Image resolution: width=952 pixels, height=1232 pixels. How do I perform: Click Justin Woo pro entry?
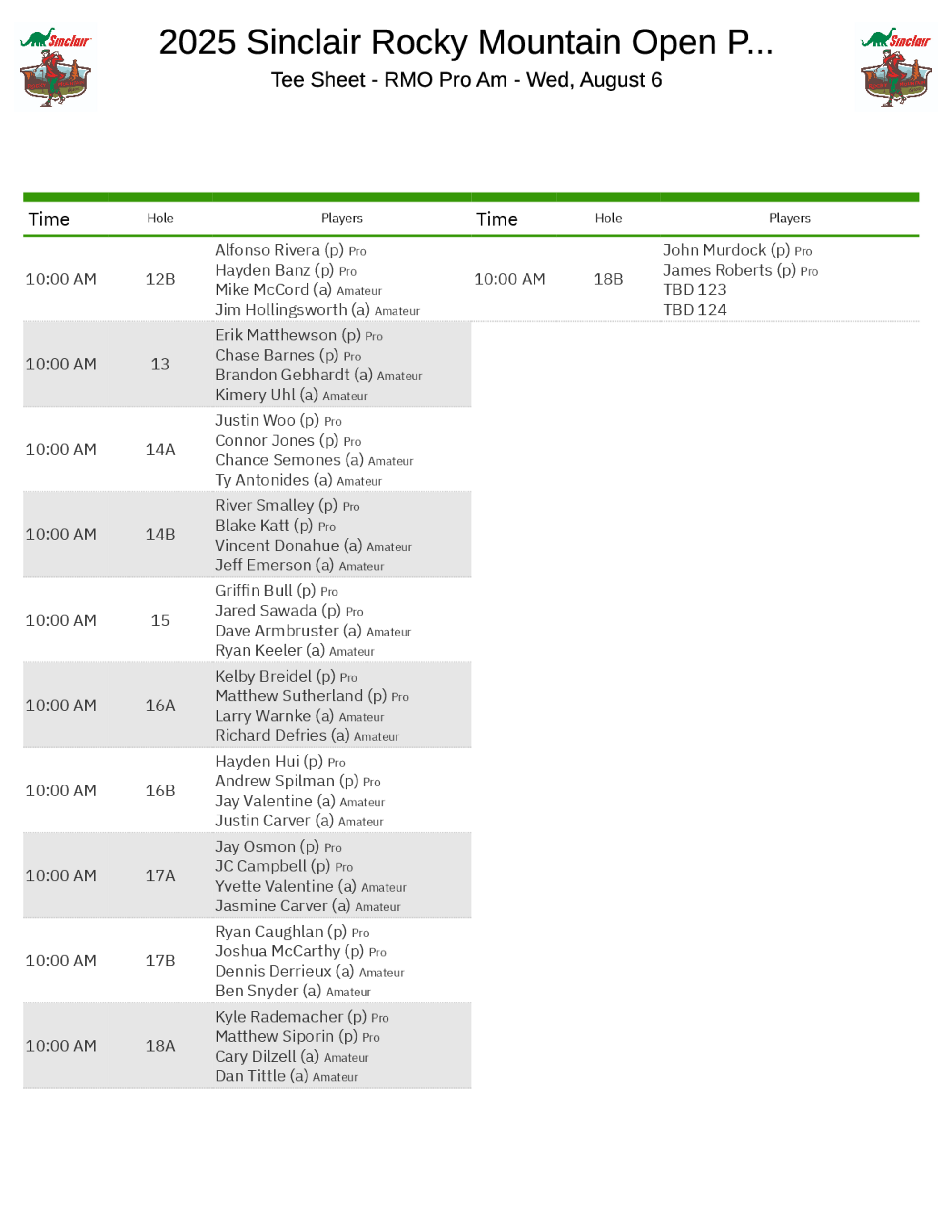click(x=278, y=421)
